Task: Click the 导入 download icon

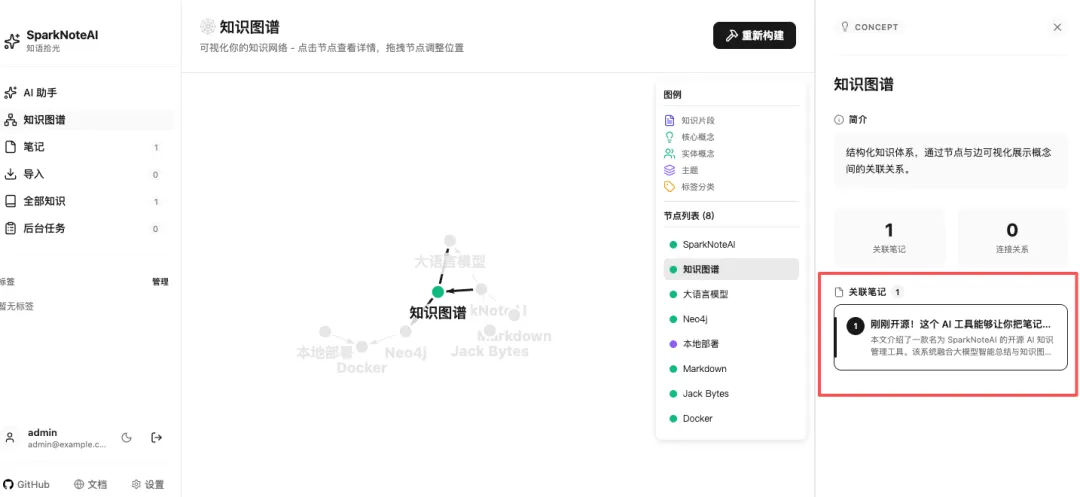Action: [x=10, y=174]
